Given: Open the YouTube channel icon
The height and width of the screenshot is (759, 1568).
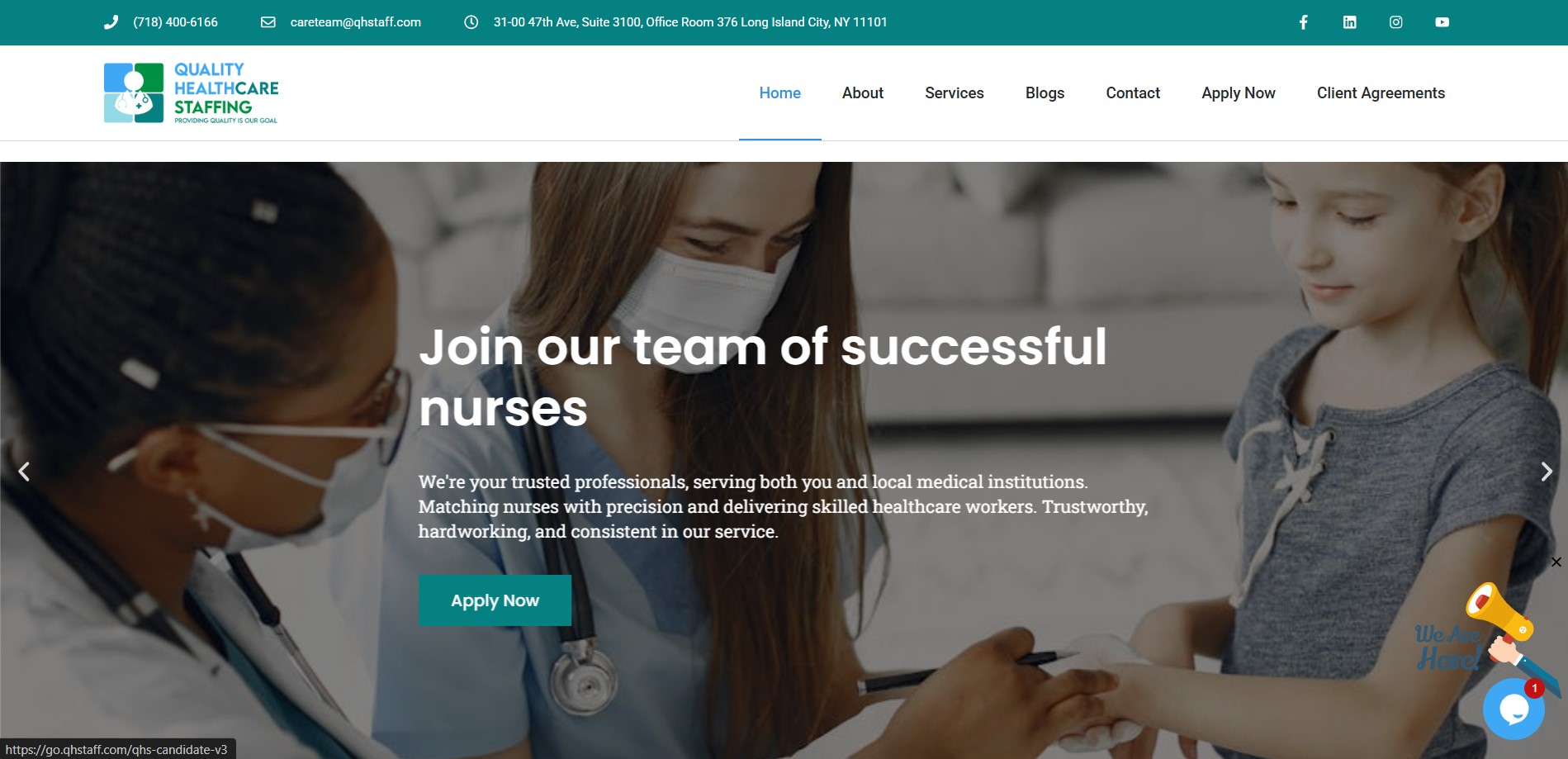Looking at the screenshot, I should (1442, 22).
